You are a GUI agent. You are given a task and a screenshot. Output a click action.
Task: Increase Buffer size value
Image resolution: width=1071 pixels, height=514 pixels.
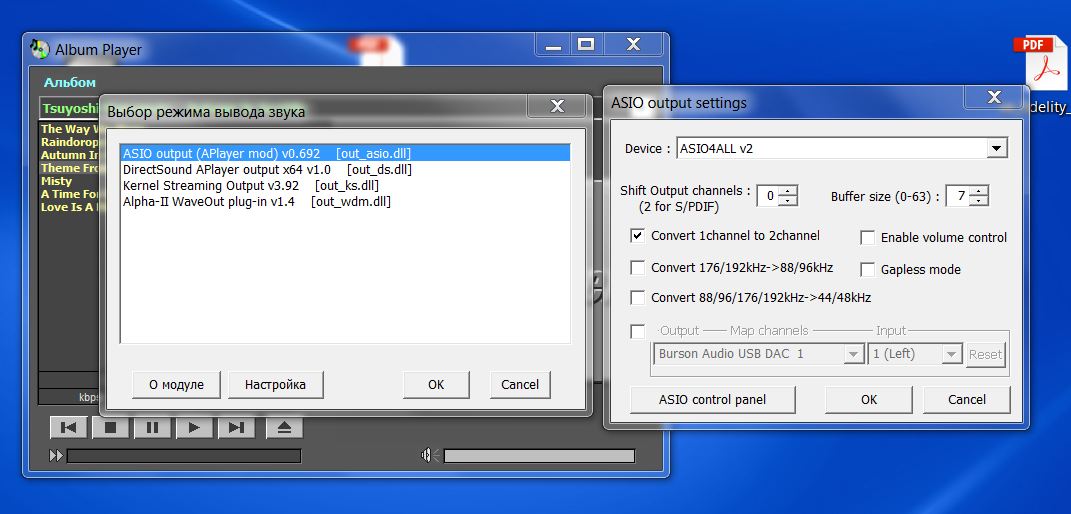click(979, 191)
